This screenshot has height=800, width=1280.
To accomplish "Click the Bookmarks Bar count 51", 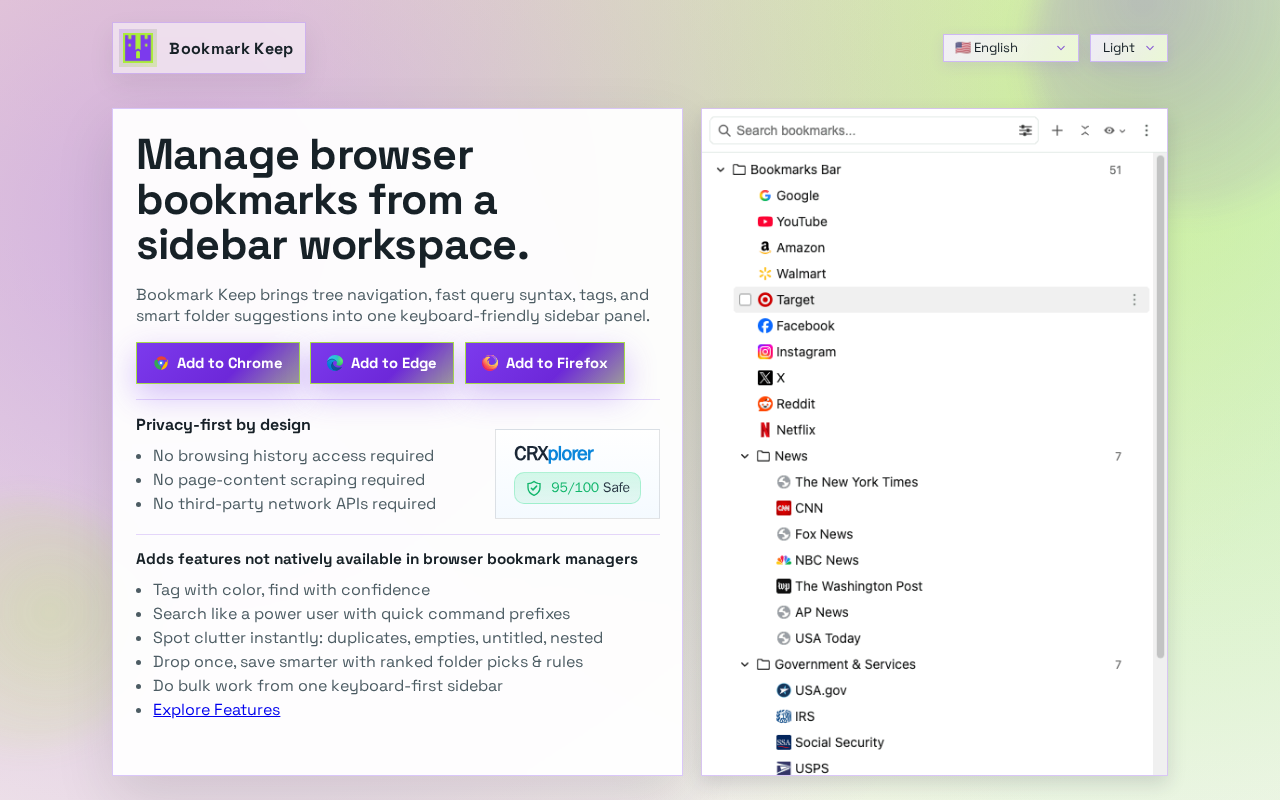I will [x=1115, y=170].
